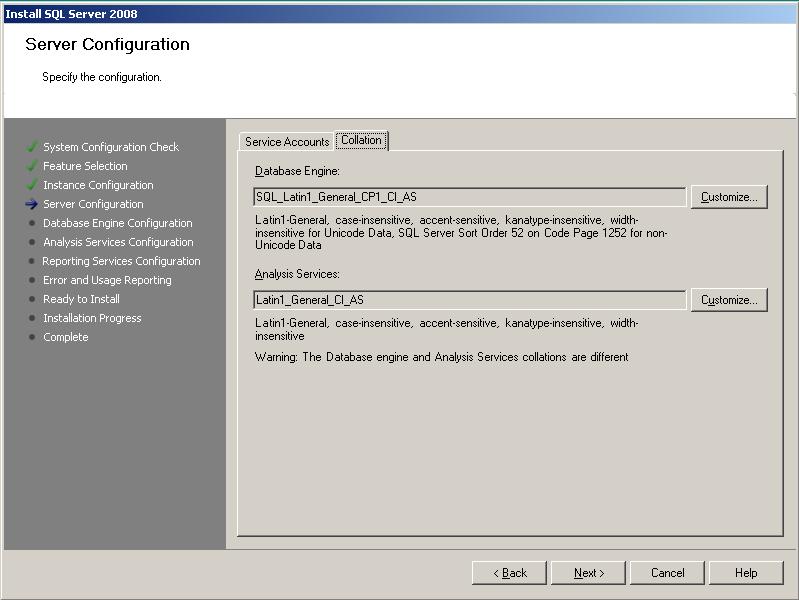
Task: Select 'Error and Usage Reporting' step text
Action: click(107, 280)
